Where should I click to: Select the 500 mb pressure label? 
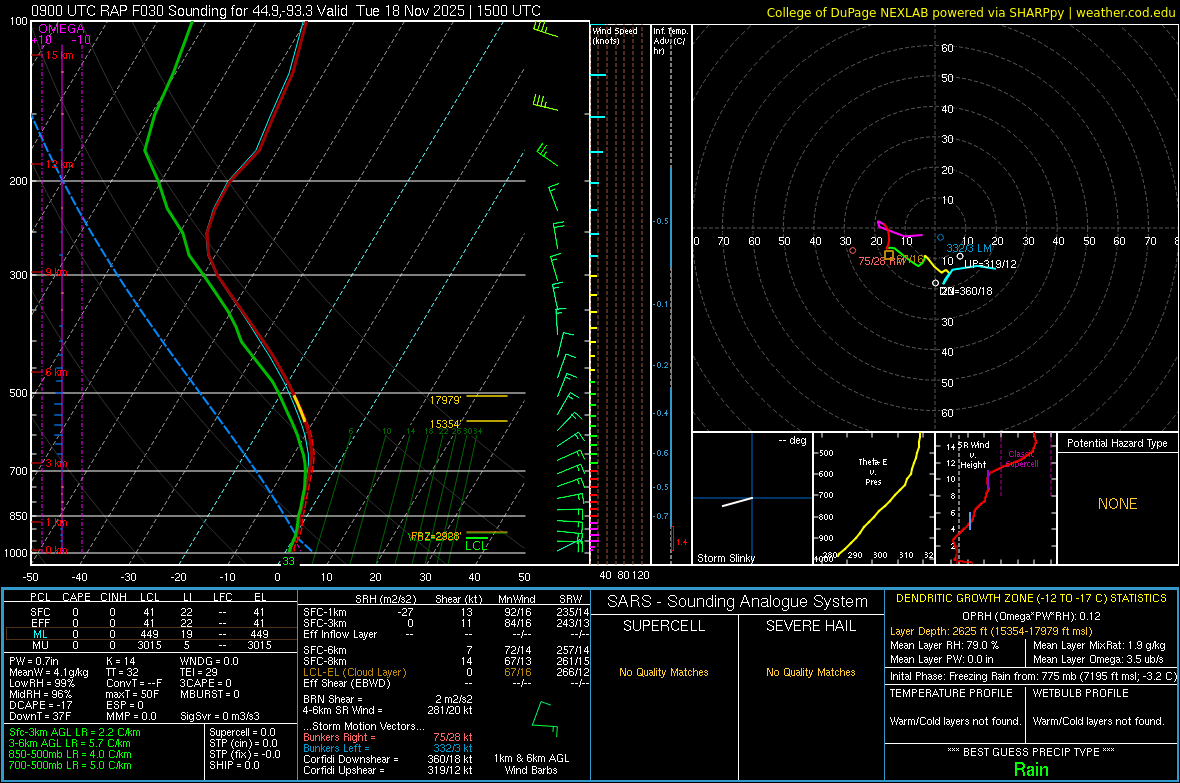tap(18, 393)
